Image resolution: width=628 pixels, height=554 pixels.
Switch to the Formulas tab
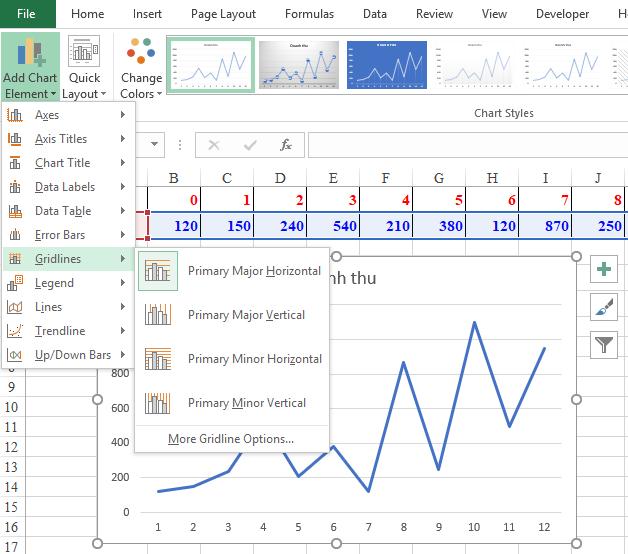point(309,14)
